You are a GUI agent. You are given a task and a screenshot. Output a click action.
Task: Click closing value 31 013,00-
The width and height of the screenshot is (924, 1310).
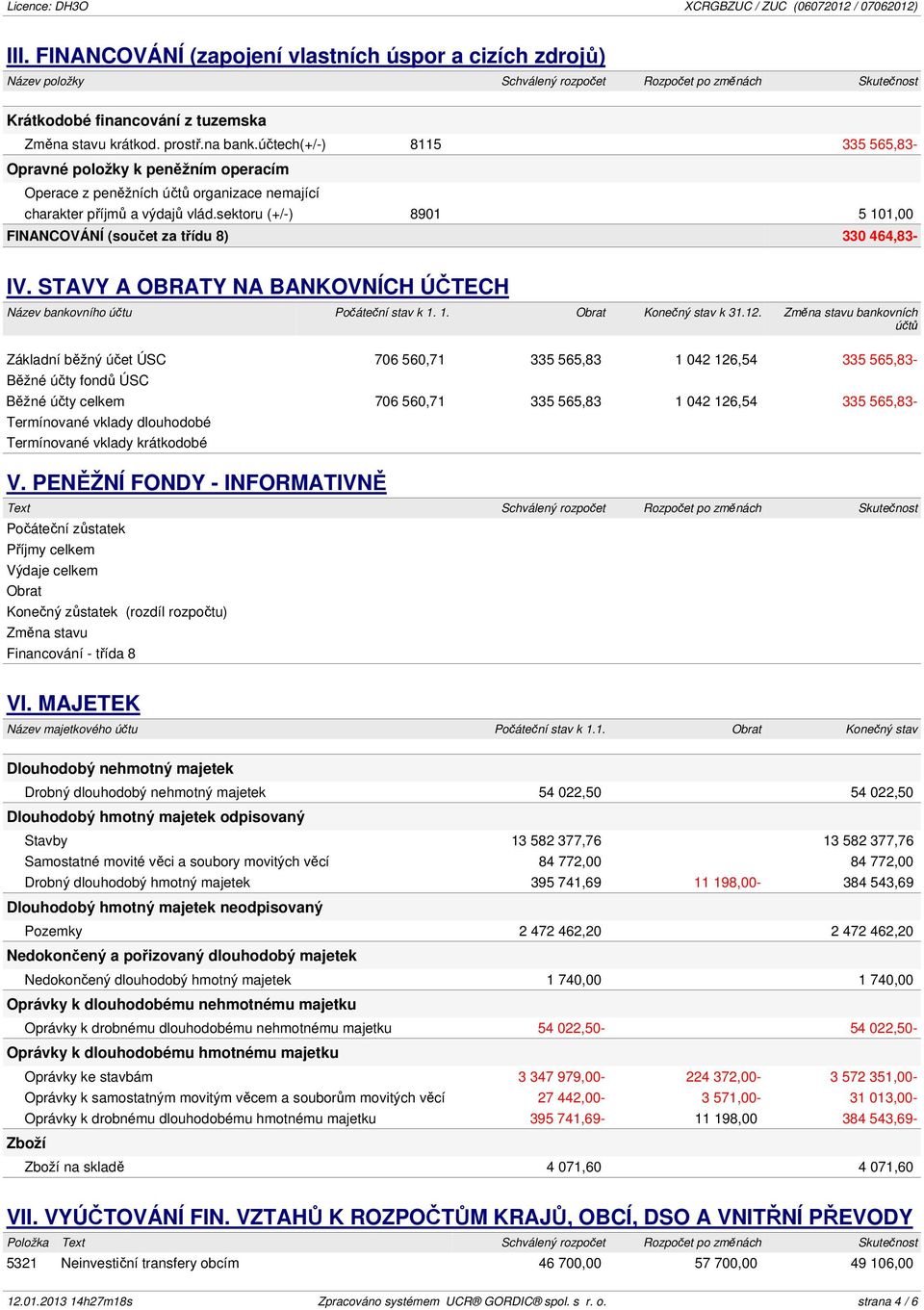884,1097
